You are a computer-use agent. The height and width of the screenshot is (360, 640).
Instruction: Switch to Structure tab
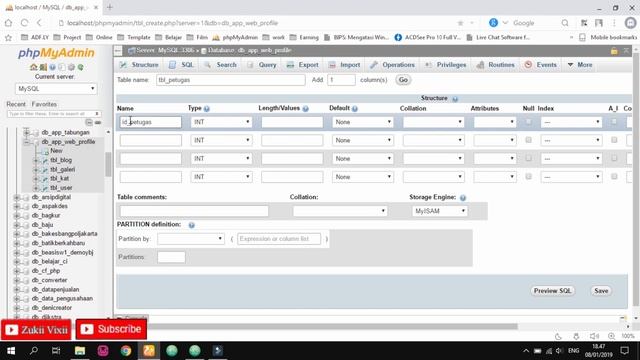point(139,65)
